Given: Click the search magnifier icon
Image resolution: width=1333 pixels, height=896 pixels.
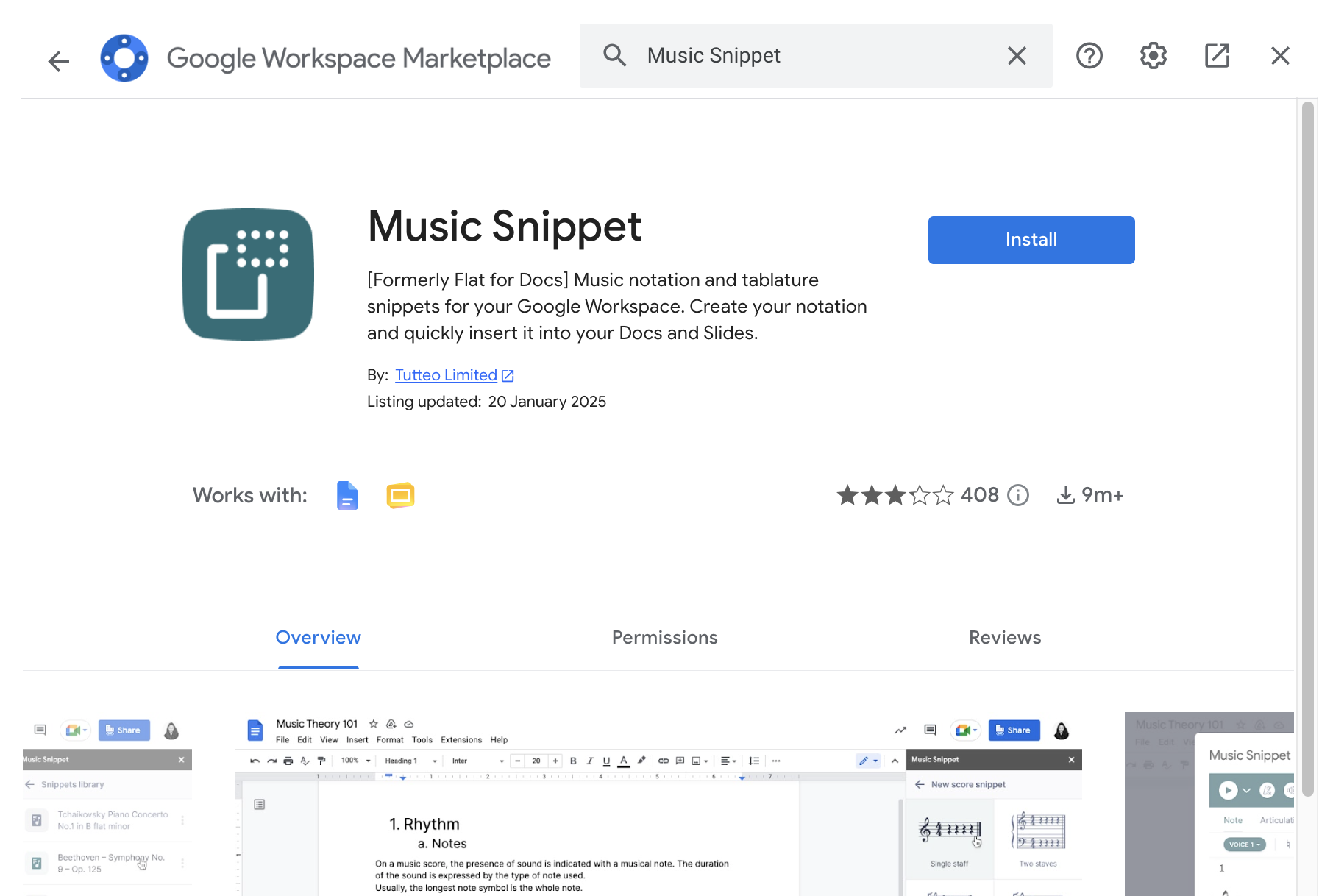Looking at the screenshot, I should click(614, 56).
